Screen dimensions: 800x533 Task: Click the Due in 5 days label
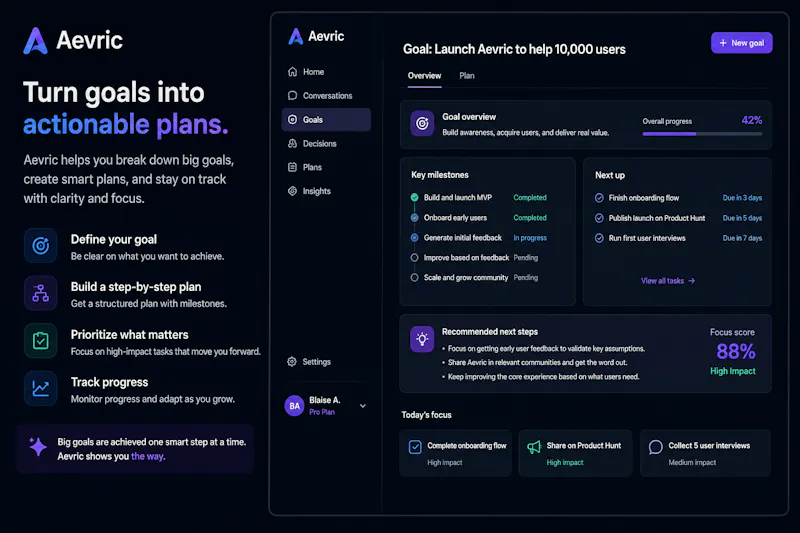(x=742, y=218)
